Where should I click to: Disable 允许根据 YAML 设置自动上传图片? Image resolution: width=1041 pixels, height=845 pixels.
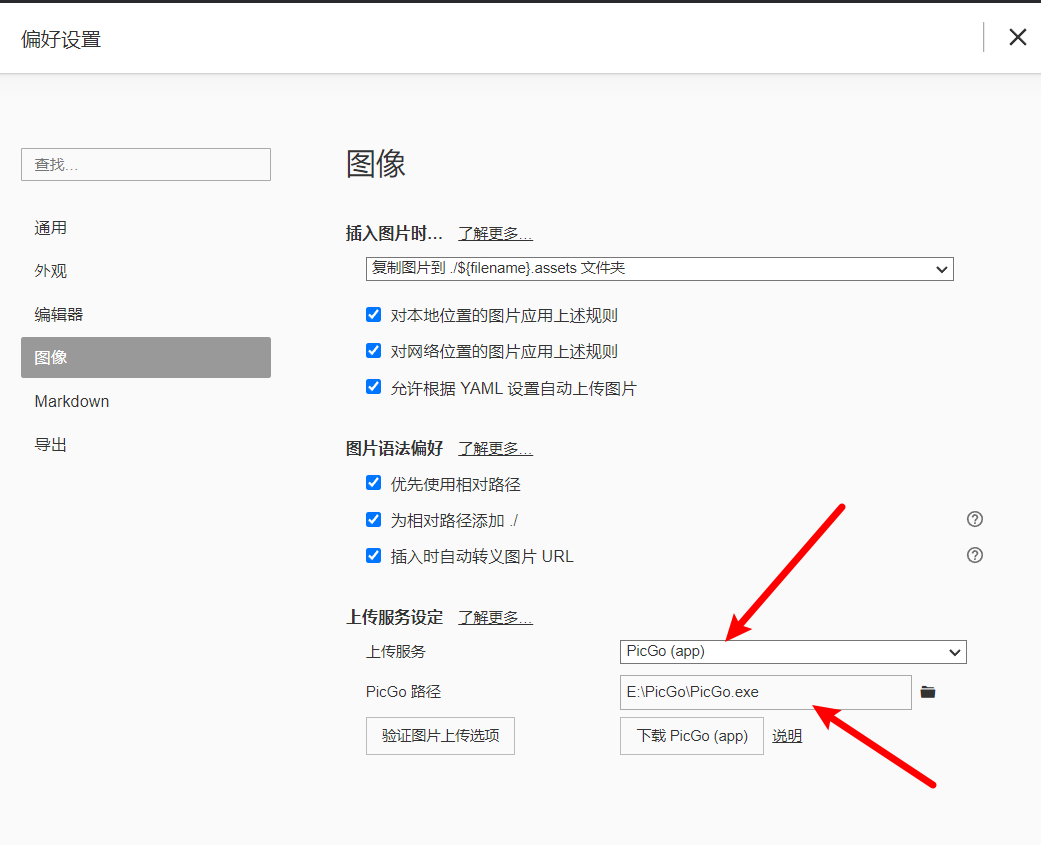(x=374, y=387)
